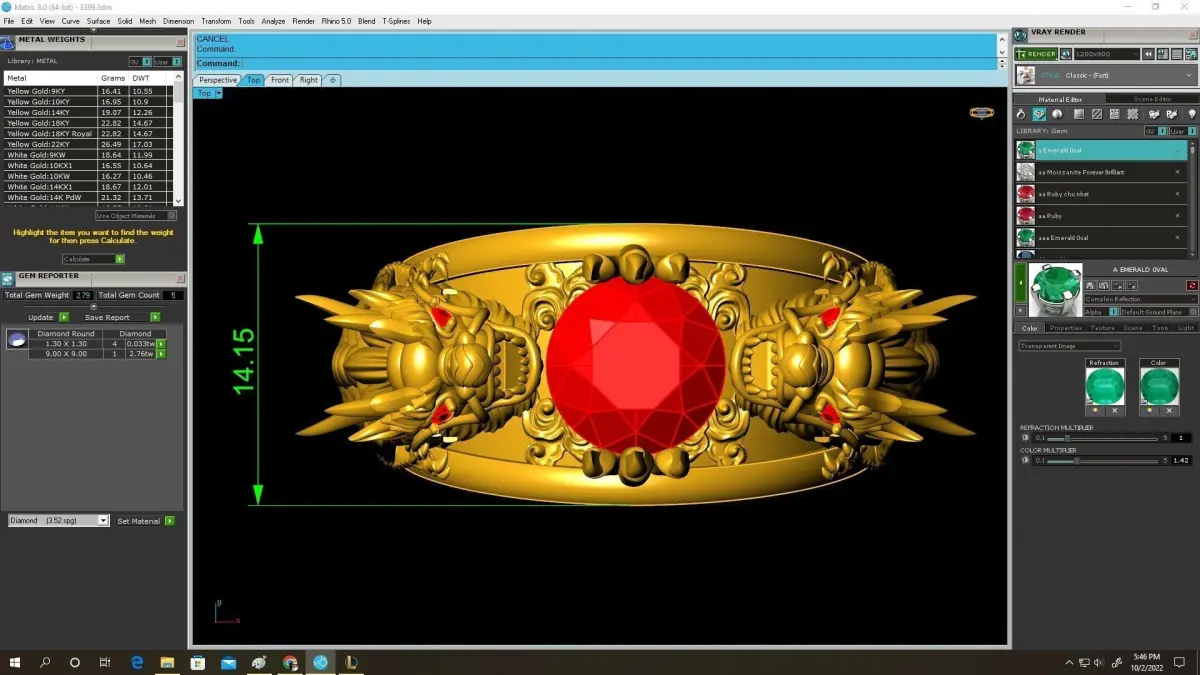Click the Update button in Gem Reporter
Image resolution: width=1200 pixels, height=675 pixels.
point(48,317)
